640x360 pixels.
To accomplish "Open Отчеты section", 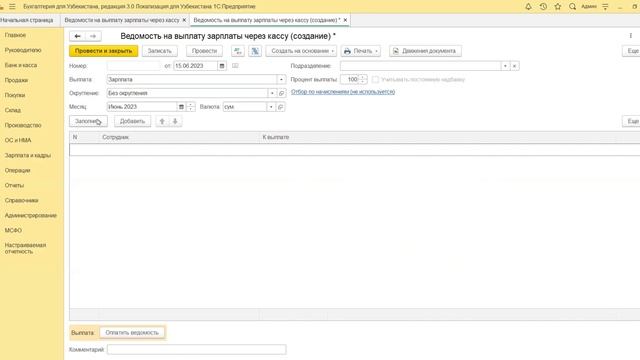I will (14, 185).
